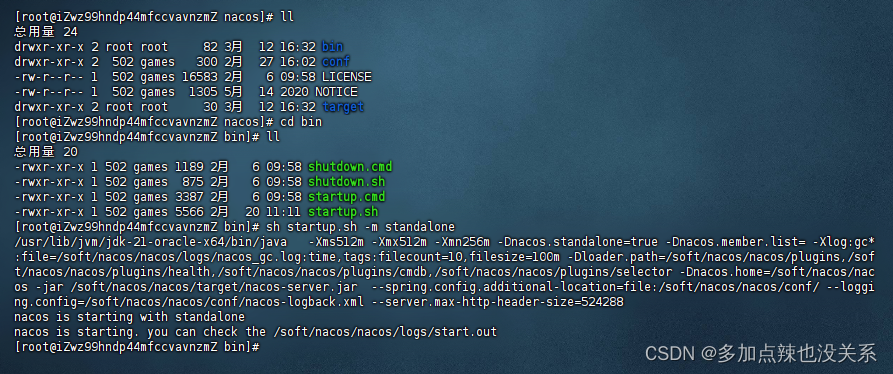Click the startup.sh file entry
Viewport: 893px width, 374px height.
click(343, 212)
